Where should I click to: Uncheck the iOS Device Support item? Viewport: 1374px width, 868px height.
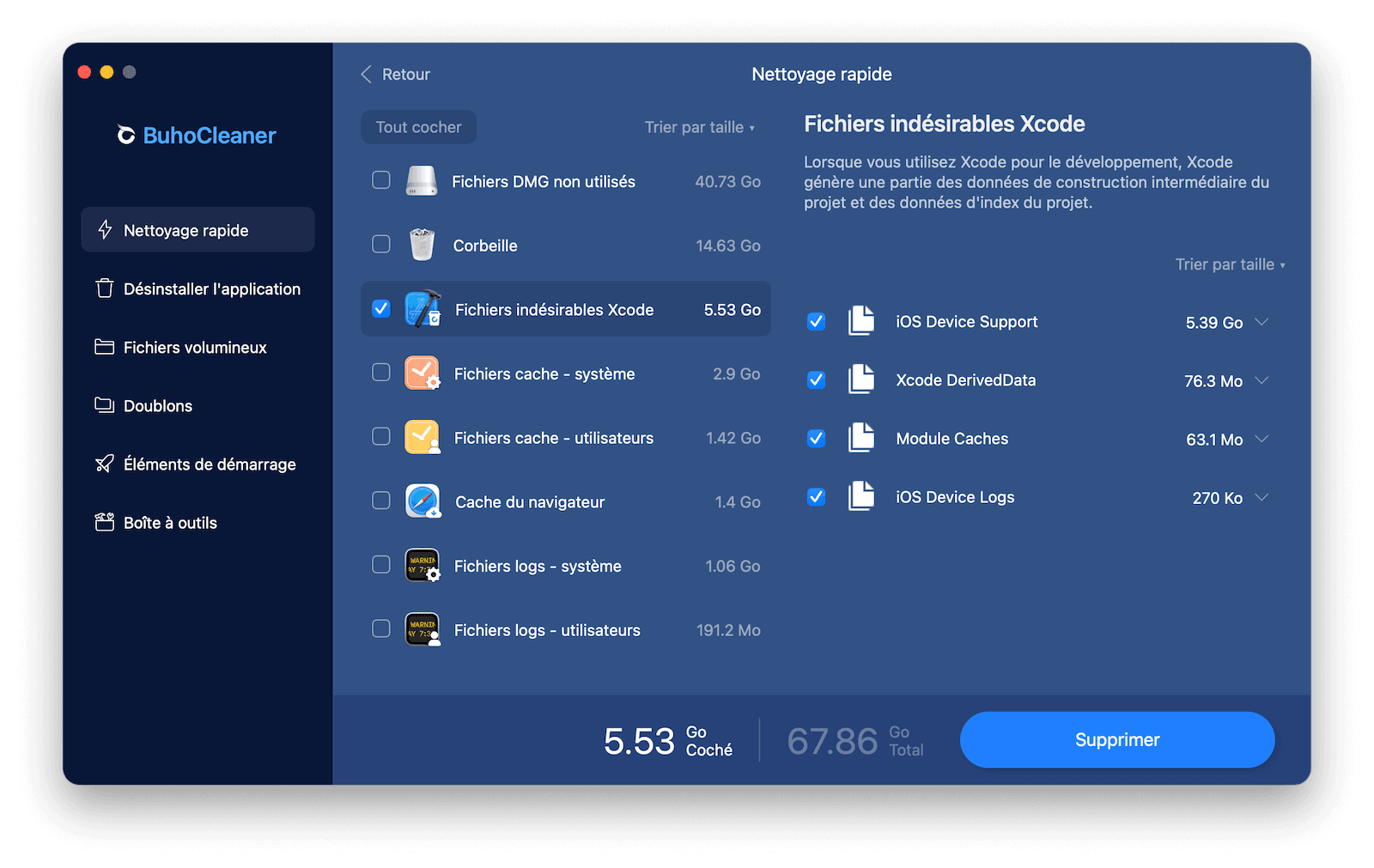pyautogui.click(x=816, y=321)
